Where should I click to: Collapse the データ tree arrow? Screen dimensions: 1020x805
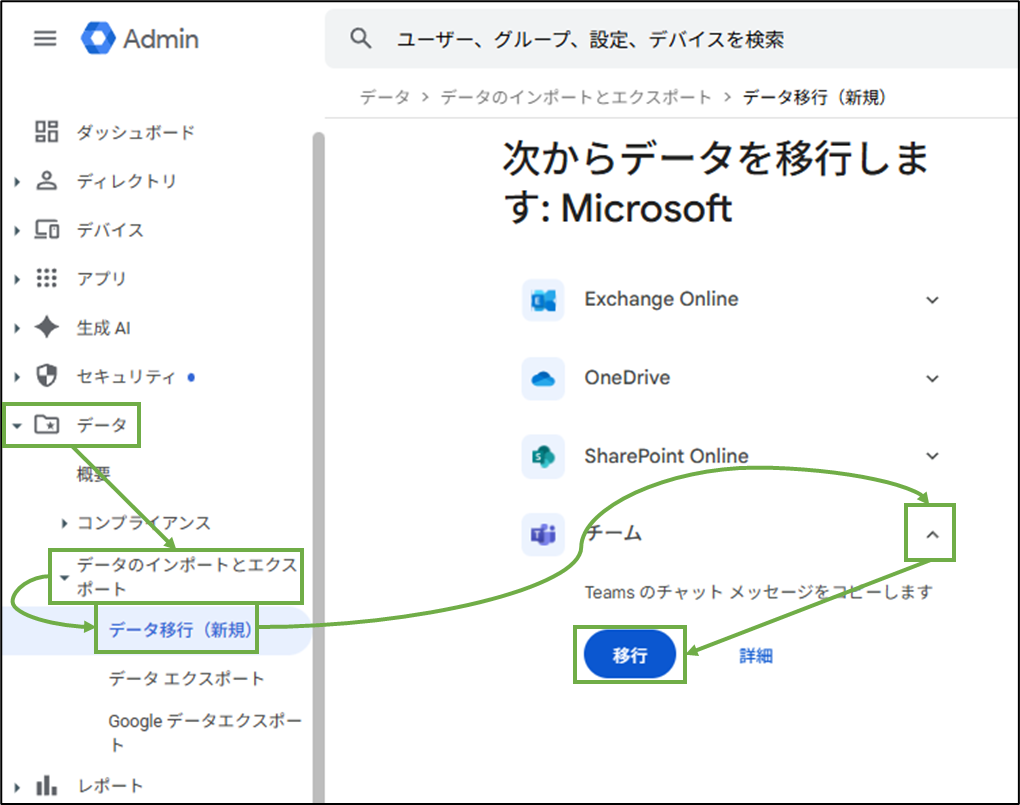point(17,426)
